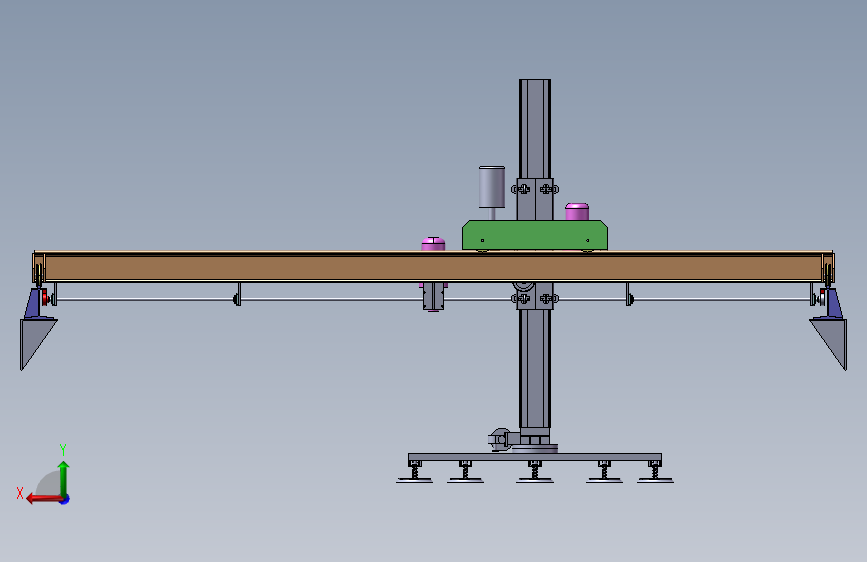
Task: Click the red X axis arrow of the triad
Action: 43,499
